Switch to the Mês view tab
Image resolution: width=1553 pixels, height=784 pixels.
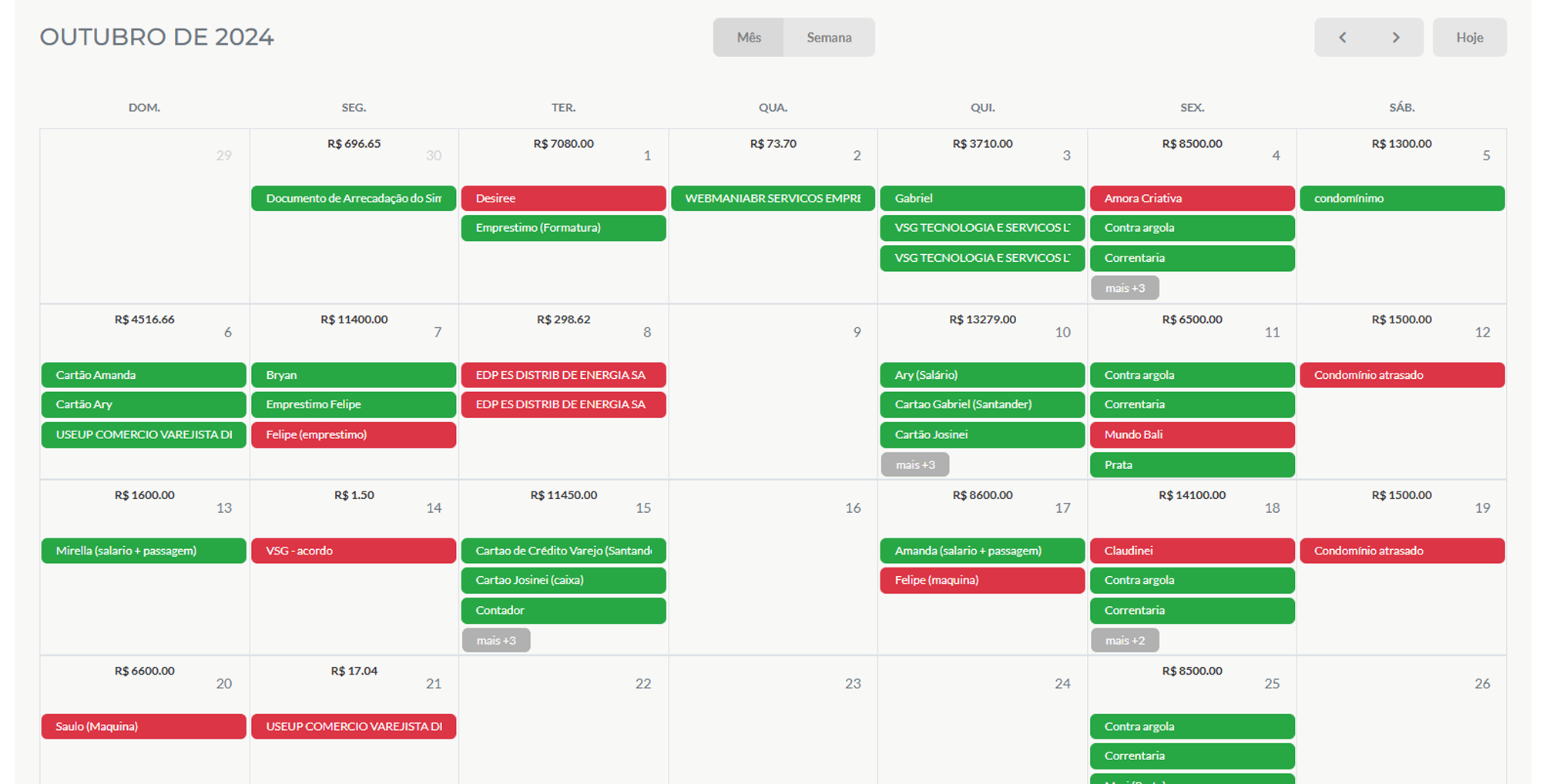[x=748, y=37]
